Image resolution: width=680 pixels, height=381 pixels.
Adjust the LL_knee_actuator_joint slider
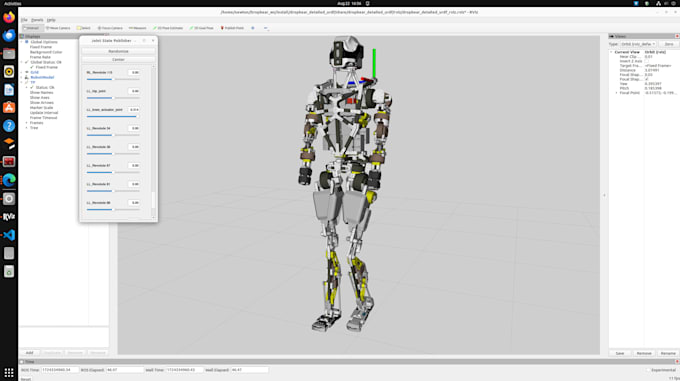click(113, 117)
